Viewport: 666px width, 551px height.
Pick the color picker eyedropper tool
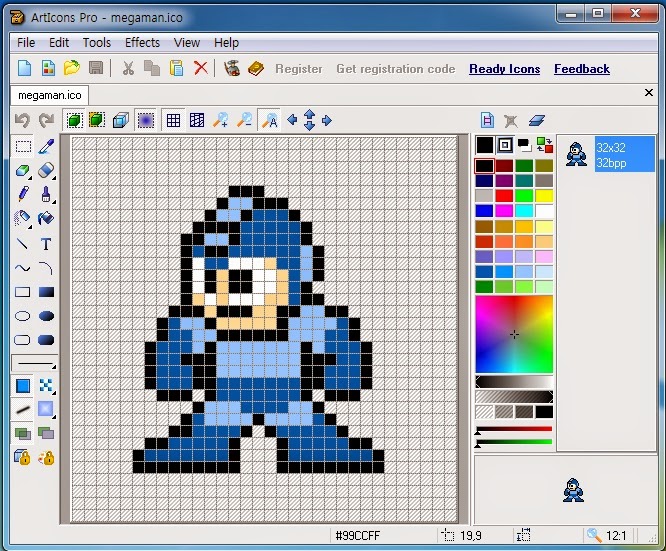point(46,147)
